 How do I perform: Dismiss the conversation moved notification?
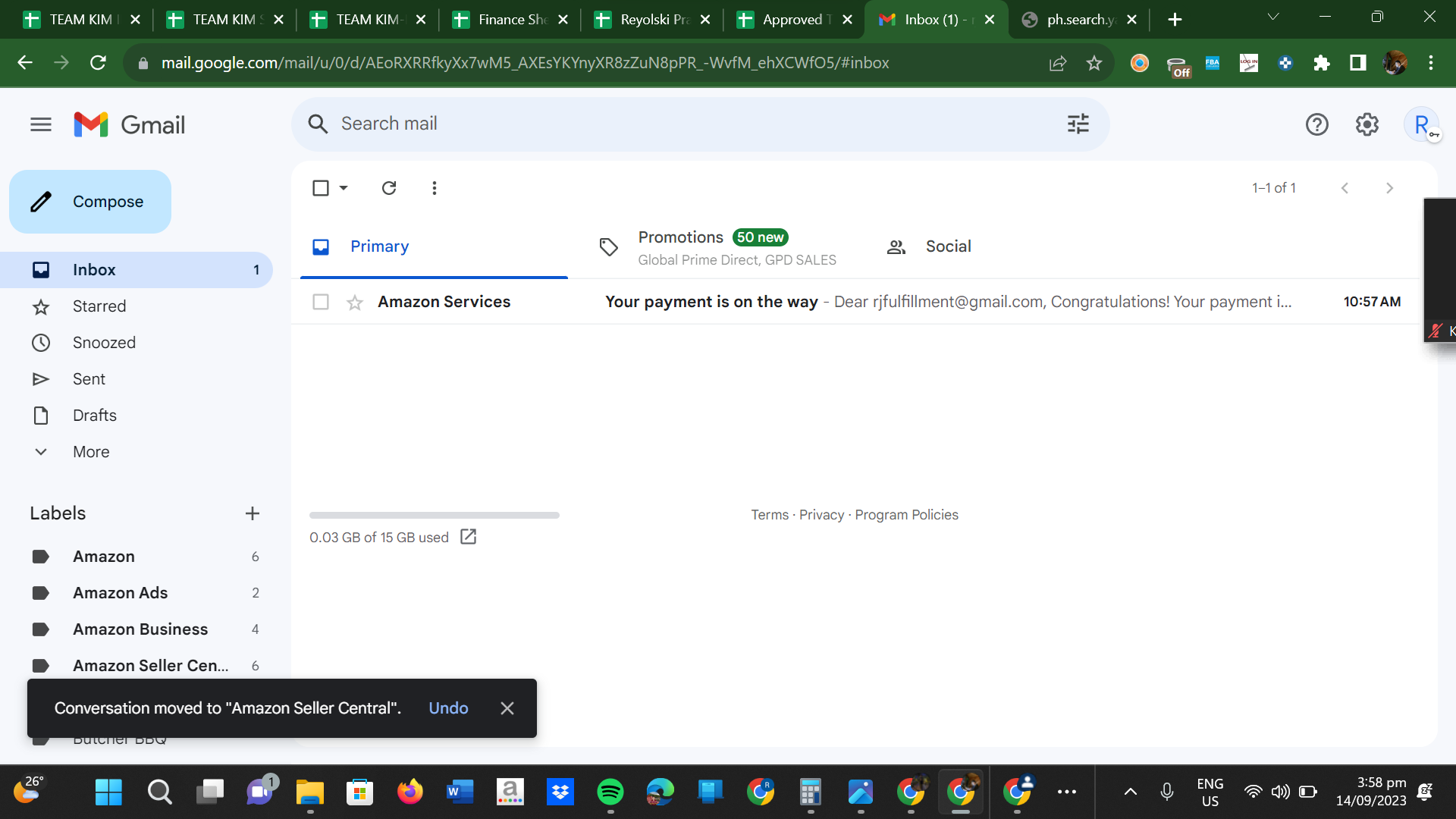pyautogui.click(x=507, y=708)
